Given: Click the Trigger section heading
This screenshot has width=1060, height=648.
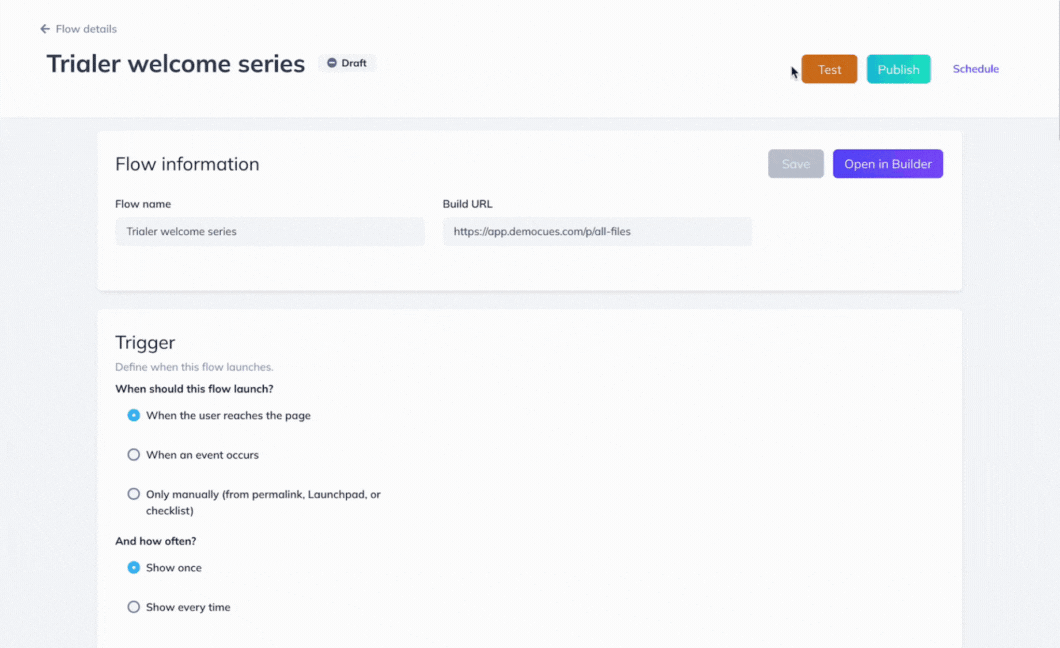Looking at the screenshot, I should click(145, 343).
